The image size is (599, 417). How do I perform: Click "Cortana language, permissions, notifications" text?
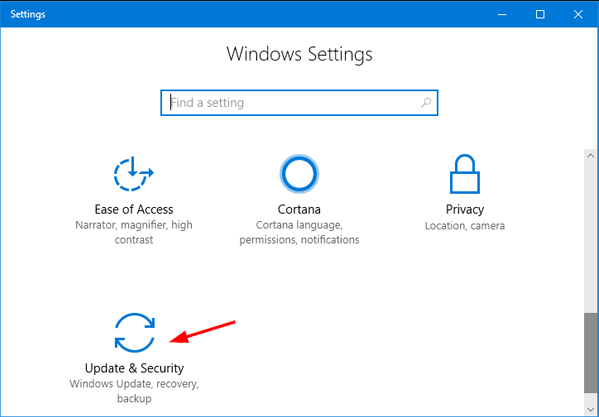(x=299, y=232)
